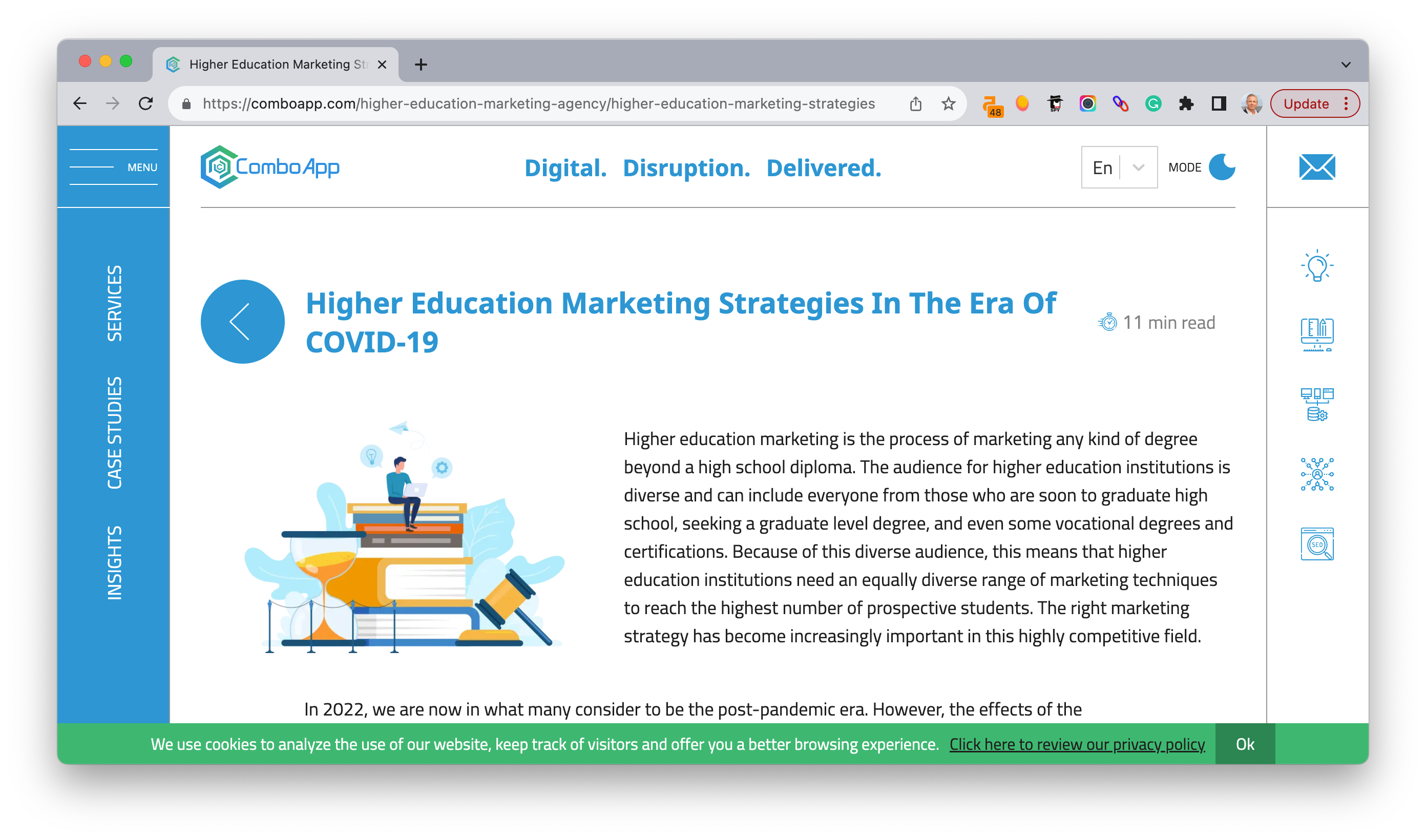The height and width of the screenshot is (840, 1426).
Task: Click the reading timer icon near 11 min read
Action: pos(1107,322)
